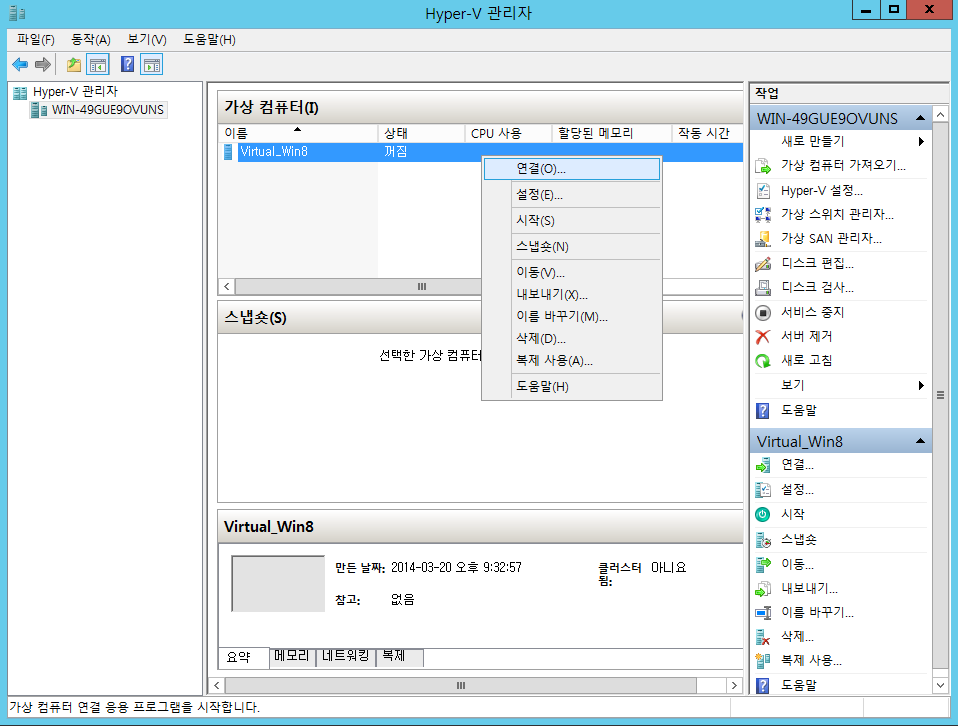Click the Up one level folder icon
The width and height of the screenshot is (958, 726).
coord(74,64)
